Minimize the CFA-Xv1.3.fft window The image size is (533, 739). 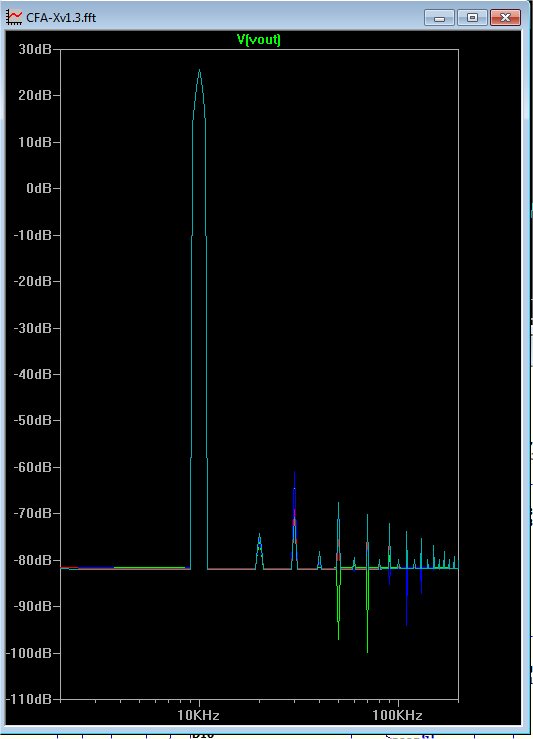pyautogui.click(x=439, y=18)
